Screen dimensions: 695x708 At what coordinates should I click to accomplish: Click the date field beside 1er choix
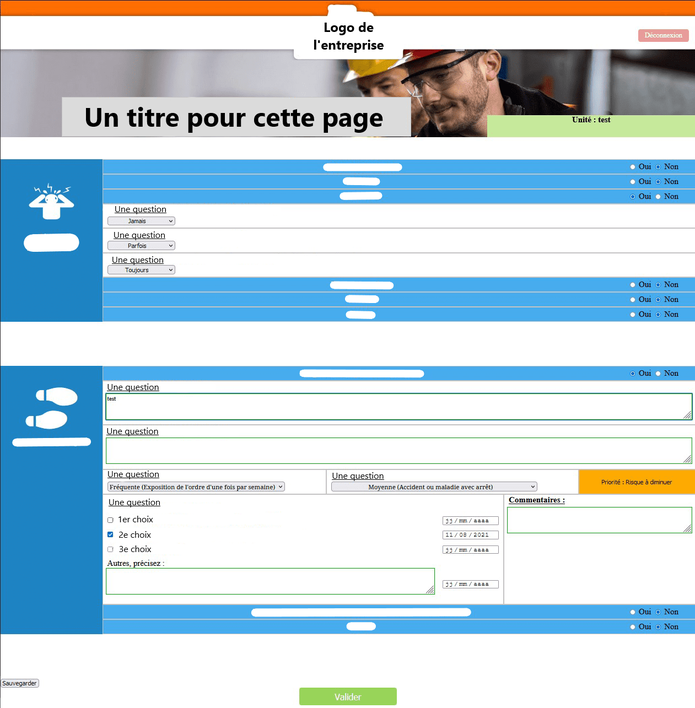tap(470, 521)
